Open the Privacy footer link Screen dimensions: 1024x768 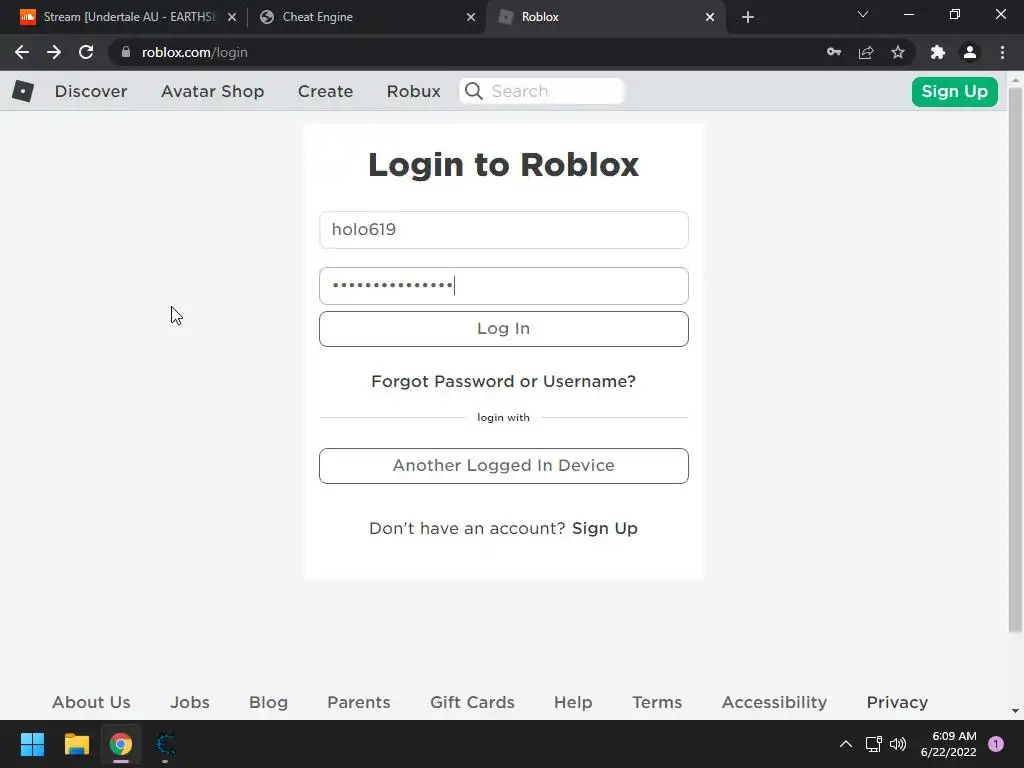(897, 702)
